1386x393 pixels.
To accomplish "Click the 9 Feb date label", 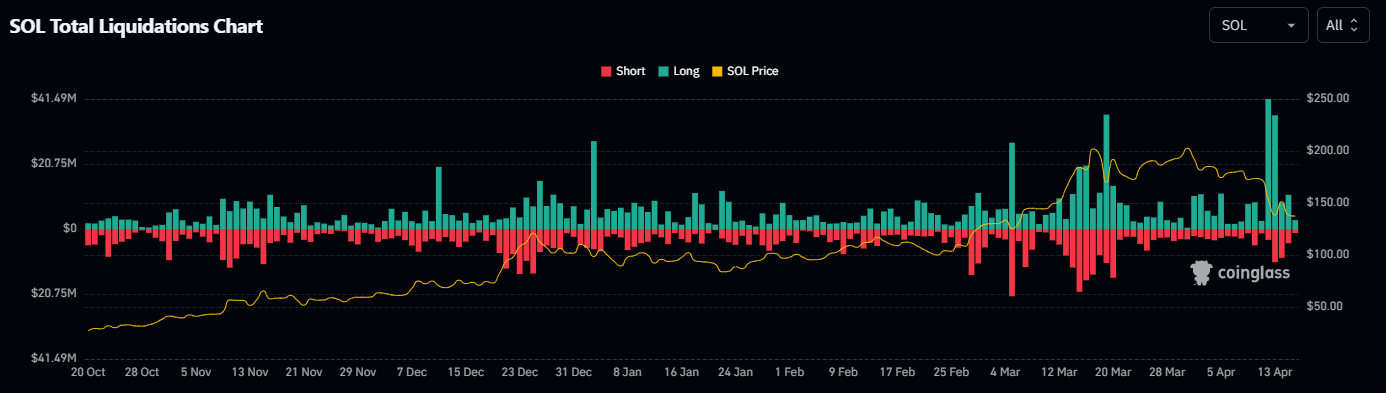I will 843,372.
